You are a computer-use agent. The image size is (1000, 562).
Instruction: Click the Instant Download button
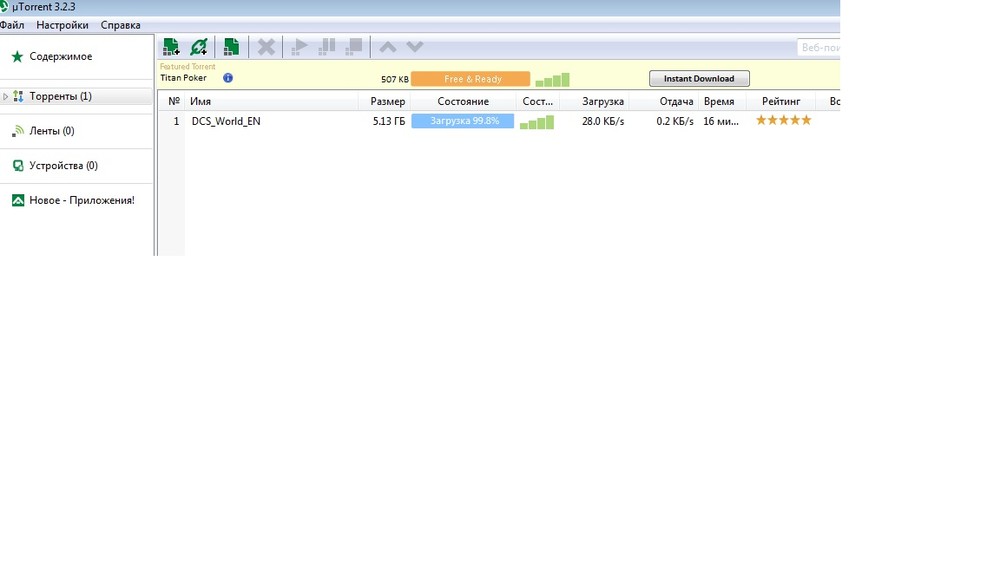click(x=699, y=78)
